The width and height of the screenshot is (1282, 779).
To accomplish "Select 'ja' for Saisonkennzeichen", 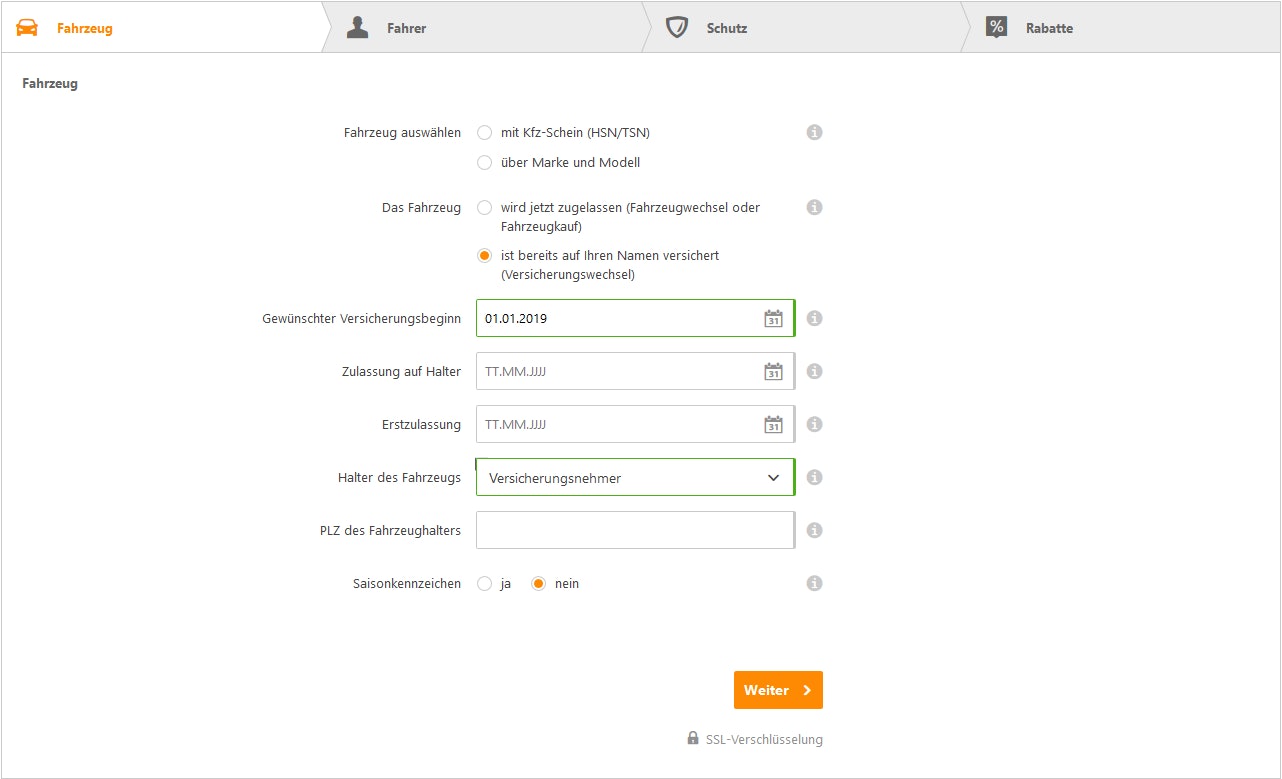I will (x=485, y=584).
